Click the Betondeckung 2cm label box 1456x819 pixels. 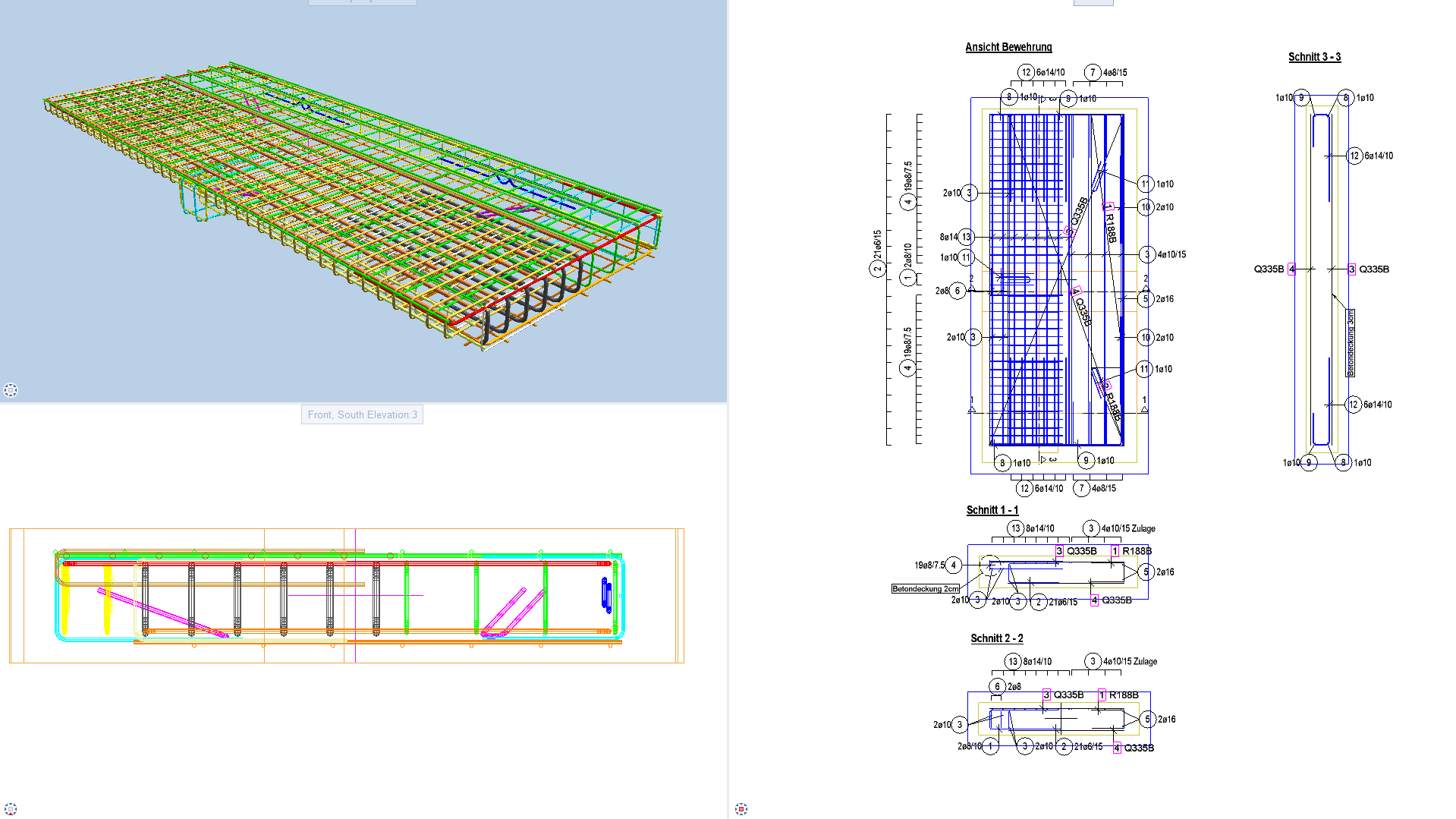[926, 589]
